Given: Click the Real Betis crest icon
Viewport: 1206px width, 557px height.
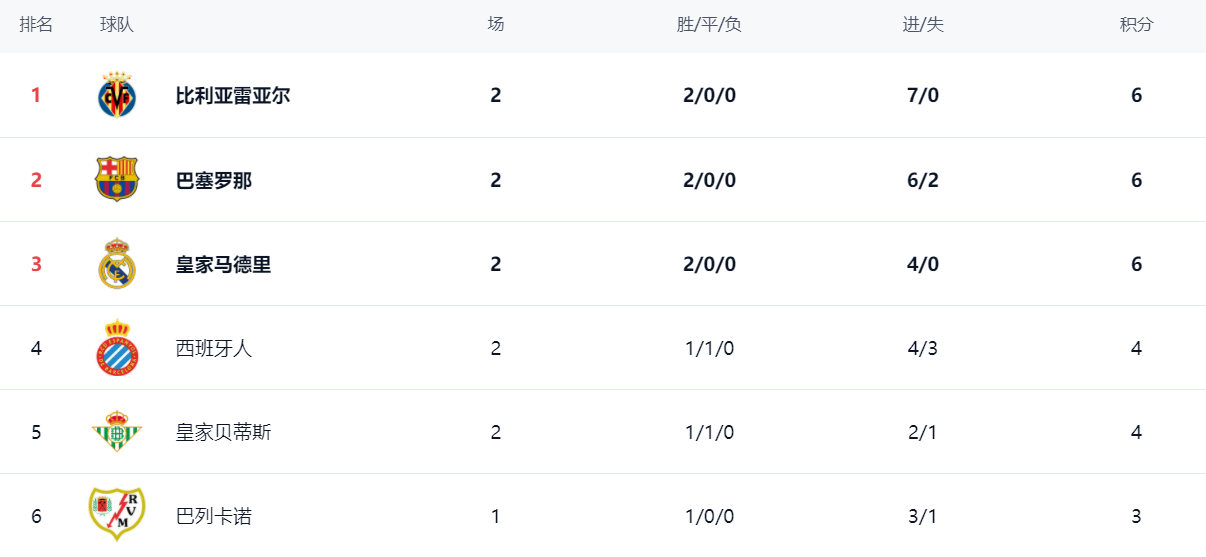Looking at the screenshot, I should pyautogui.click(x=117, y=432).
